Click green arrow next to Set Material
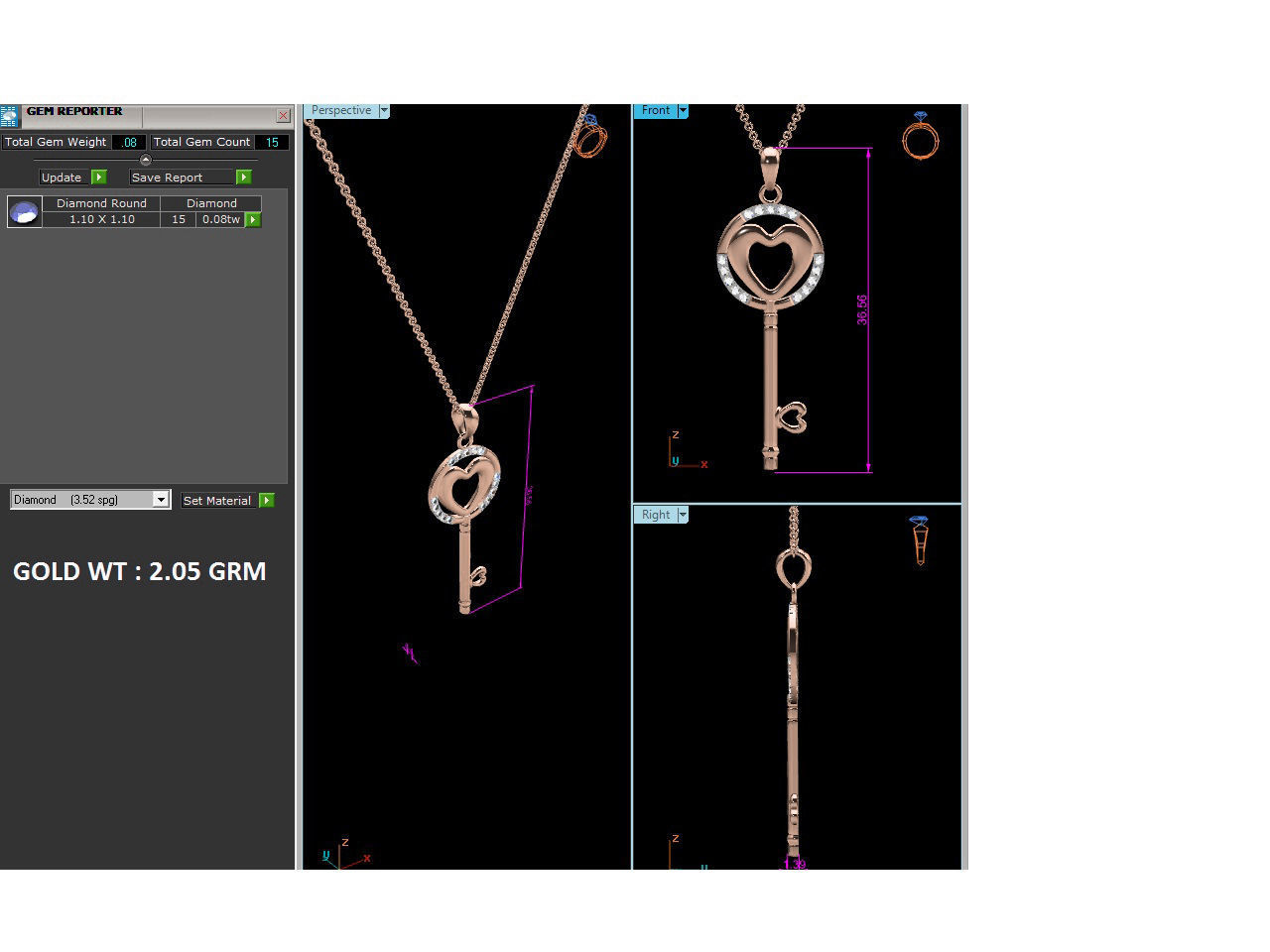 [266, 501]
